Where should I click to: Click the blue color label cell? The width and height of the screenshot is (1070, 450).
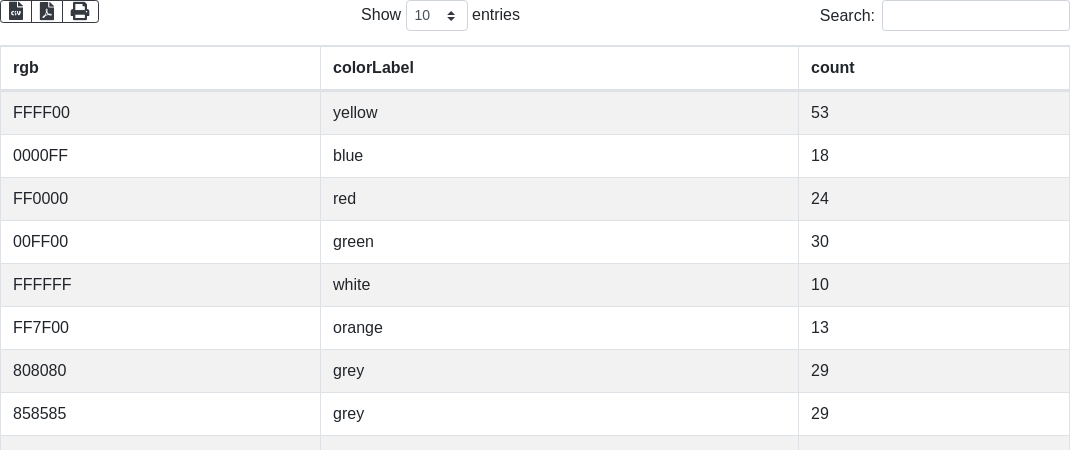(x=348, y=156)
